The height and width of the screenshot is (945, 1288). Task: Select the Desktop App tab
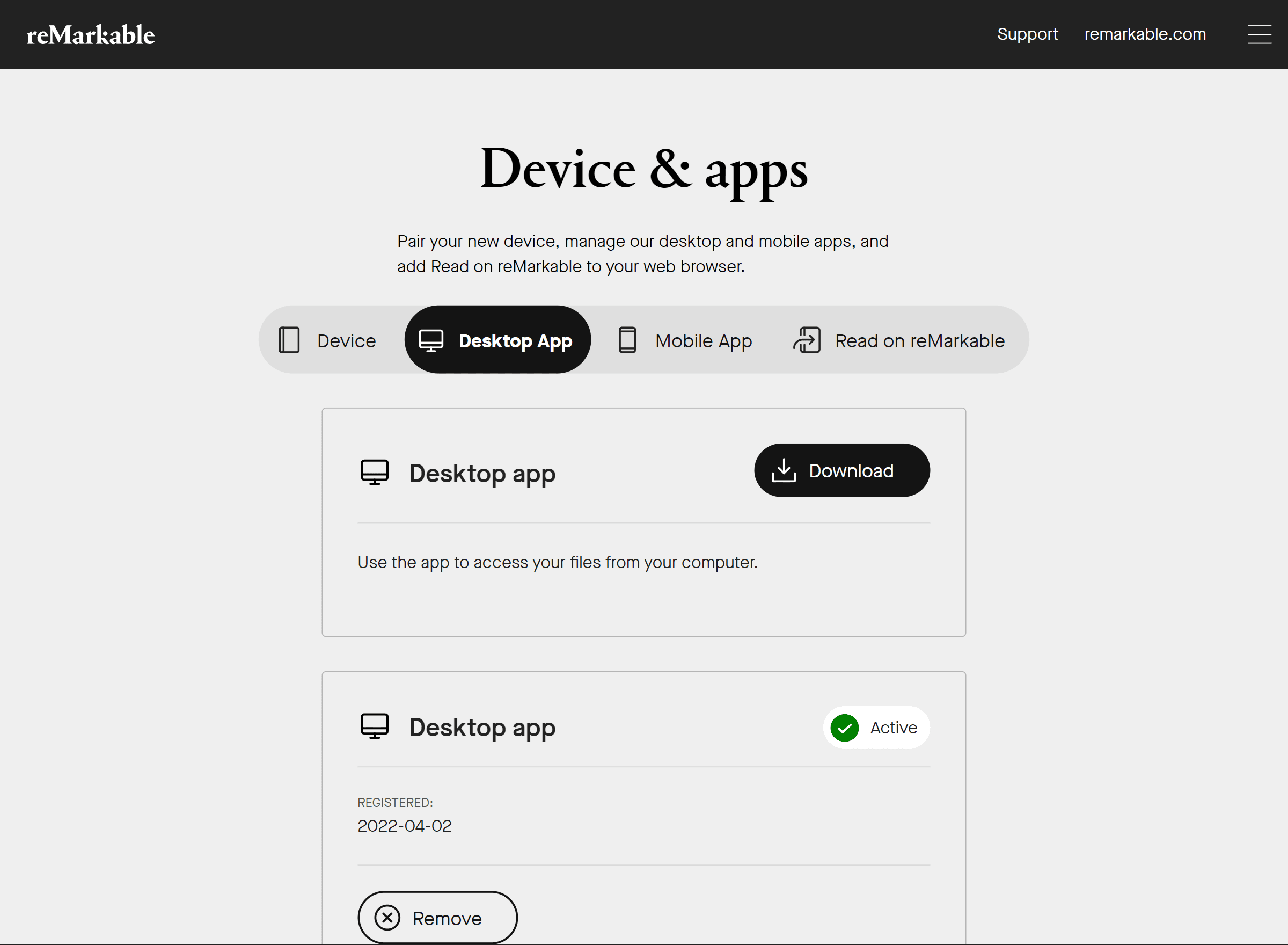point(497,340)
